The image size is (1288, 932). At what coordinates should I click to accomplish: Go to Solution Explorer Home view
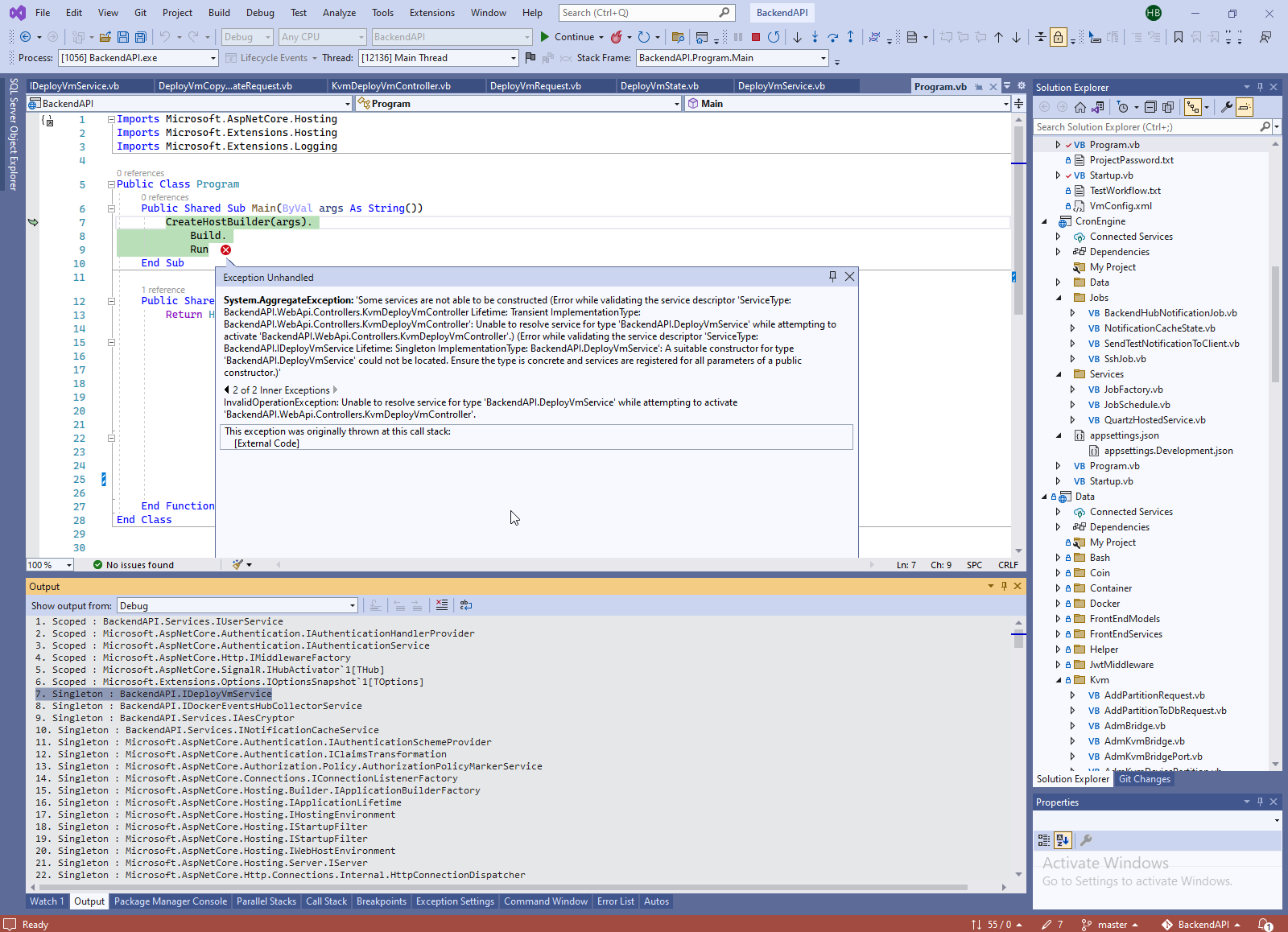(x=1080, y=107)
